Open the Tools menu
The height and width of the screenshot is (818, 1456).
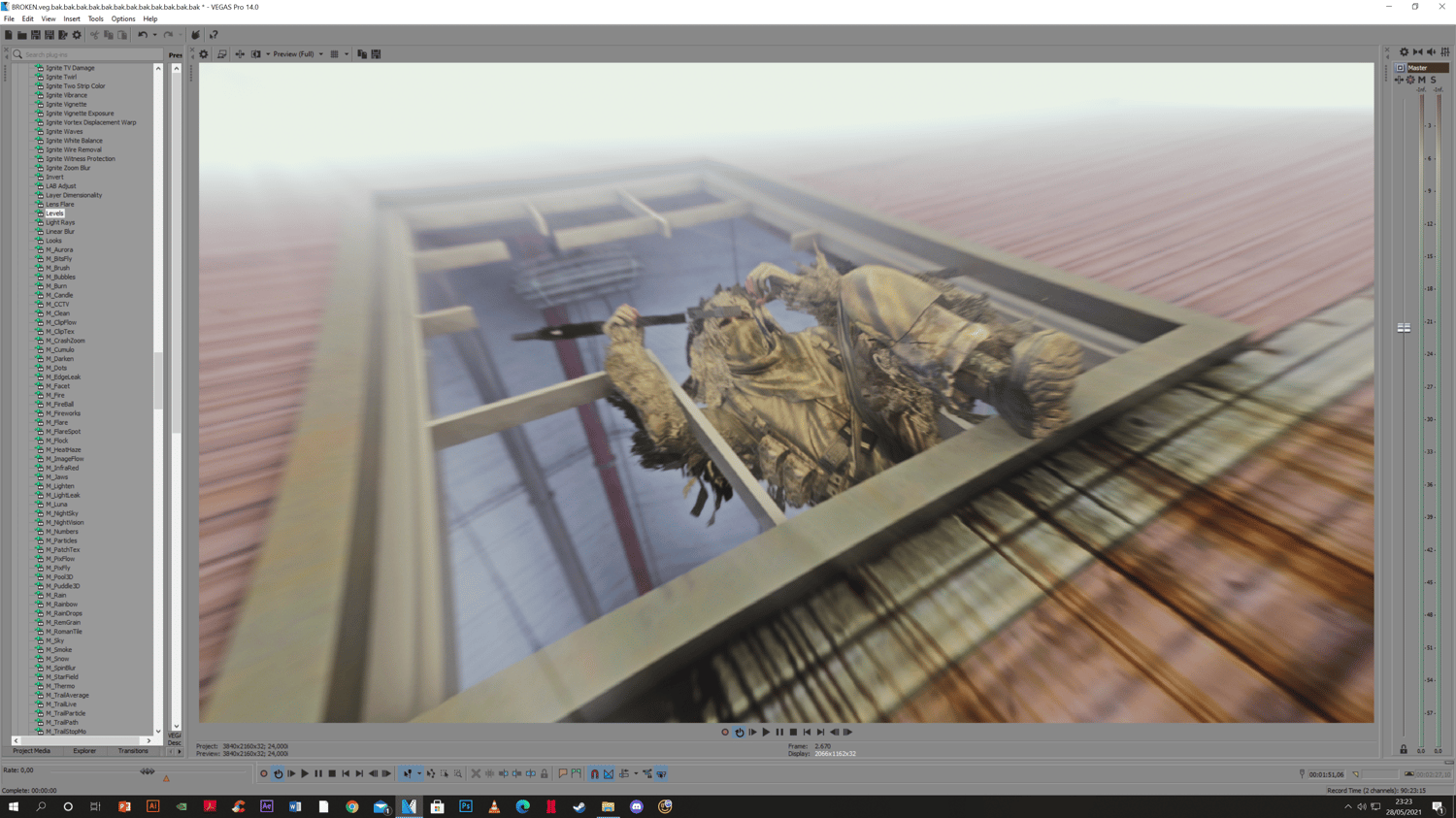click(95, 18)
